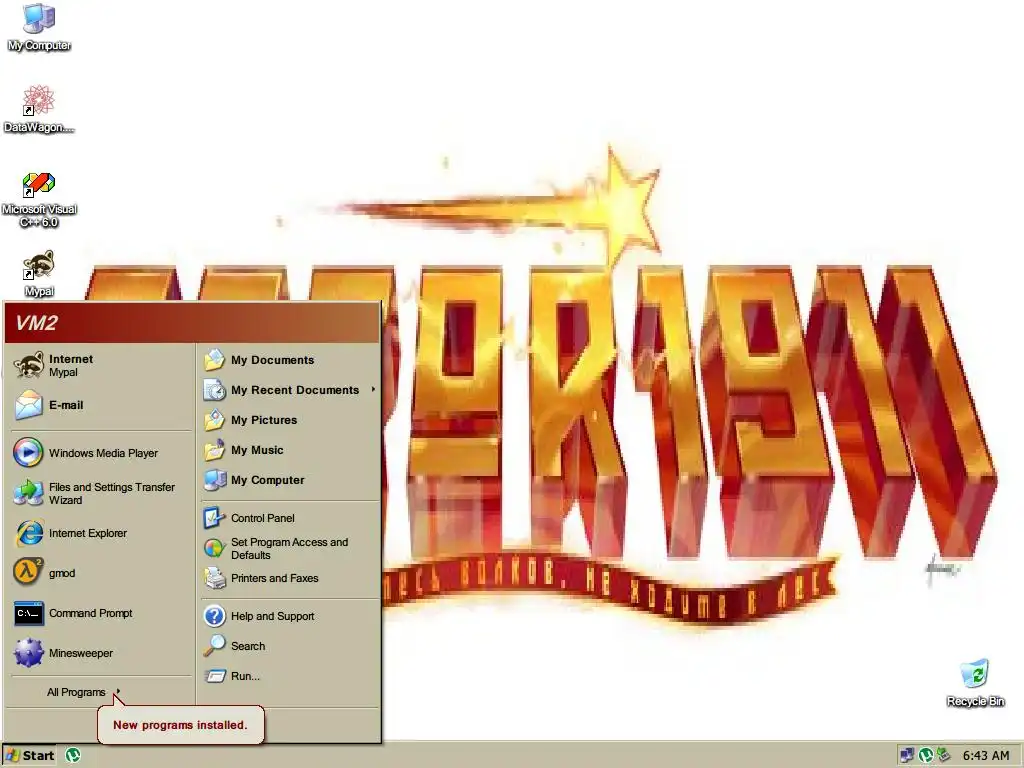1024x768 pixels.
Task: Click the New programs installed balloon
Action: point(180,724)
